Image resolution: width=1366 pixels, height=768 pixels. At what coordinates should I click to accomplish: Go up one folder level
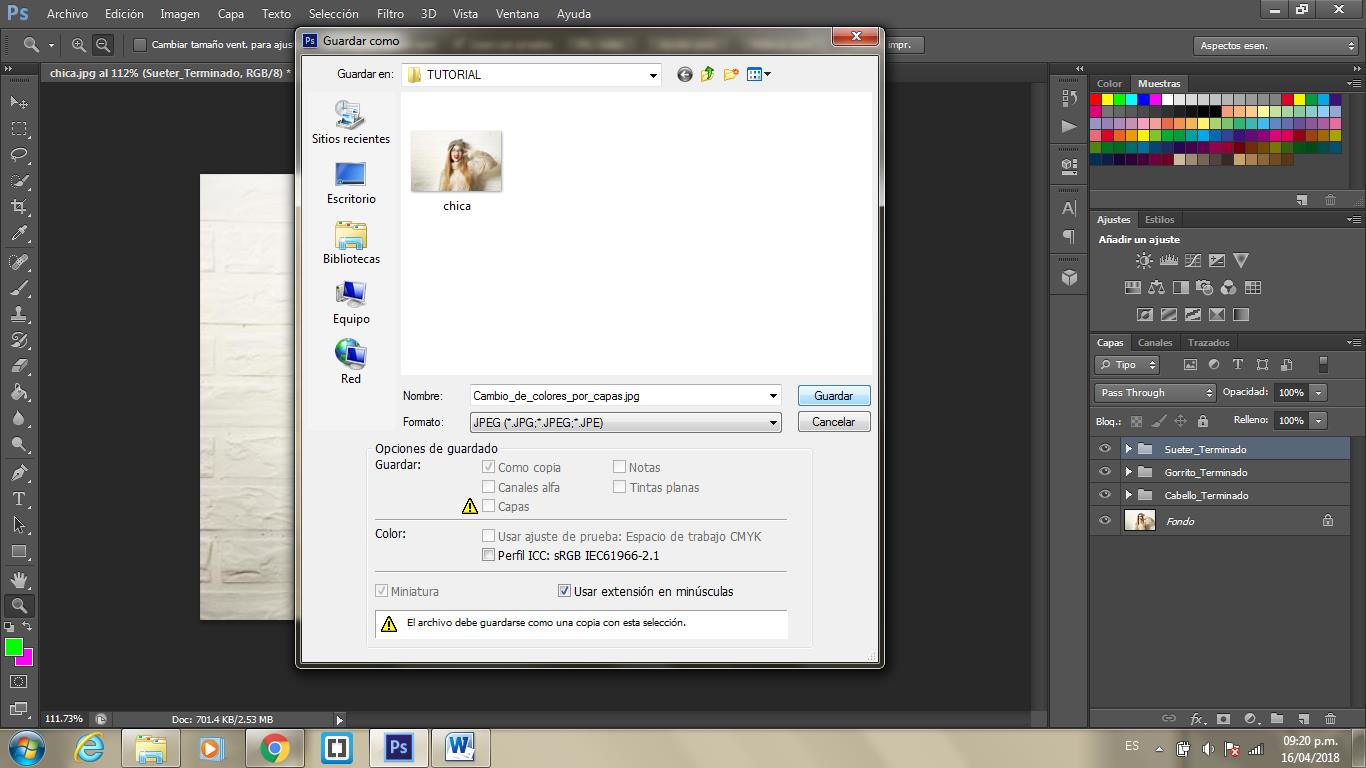(x=708, y=74)
